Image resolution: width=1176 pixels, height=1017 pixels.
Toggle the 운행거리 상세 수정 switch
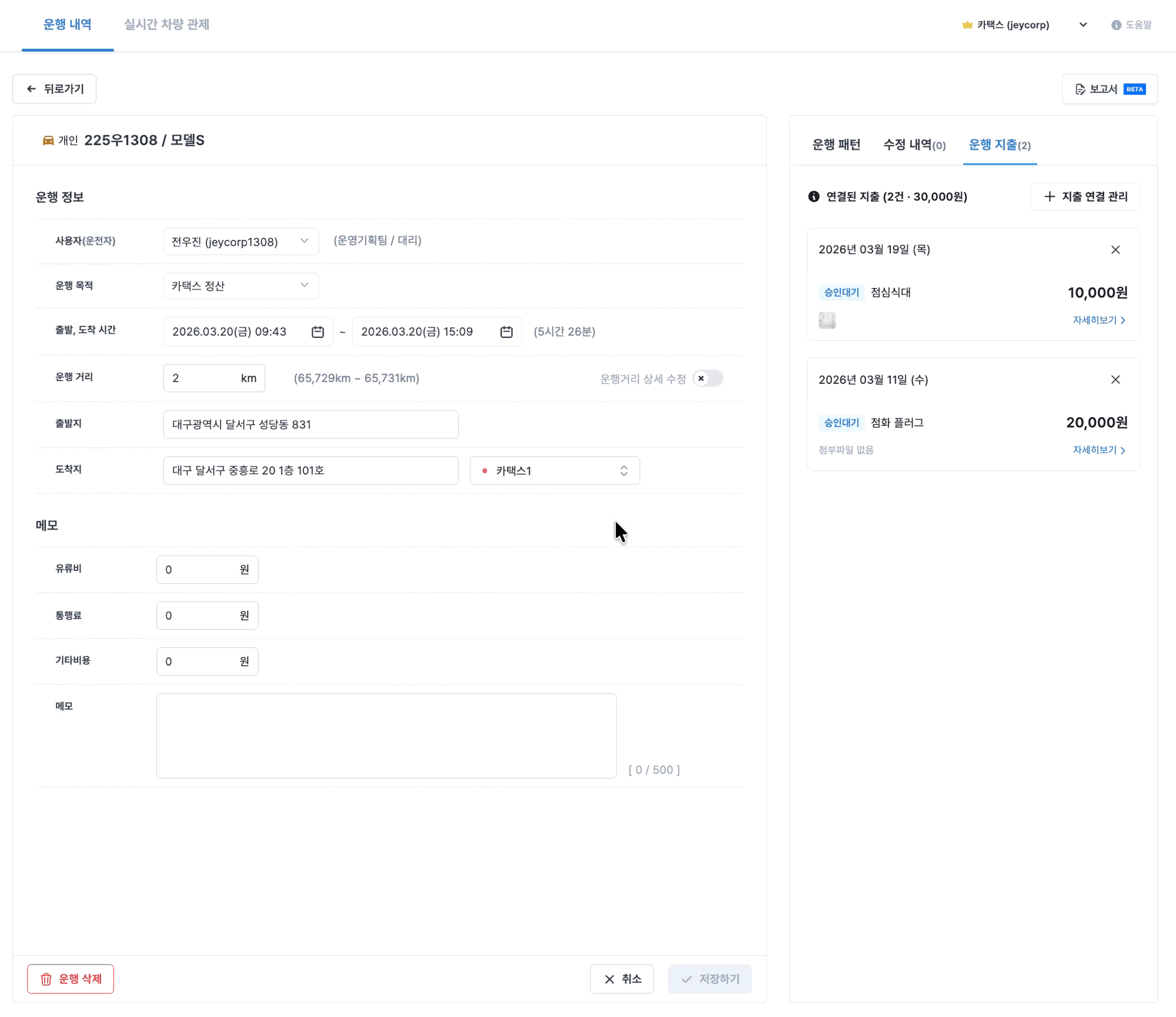coord(707,378)
